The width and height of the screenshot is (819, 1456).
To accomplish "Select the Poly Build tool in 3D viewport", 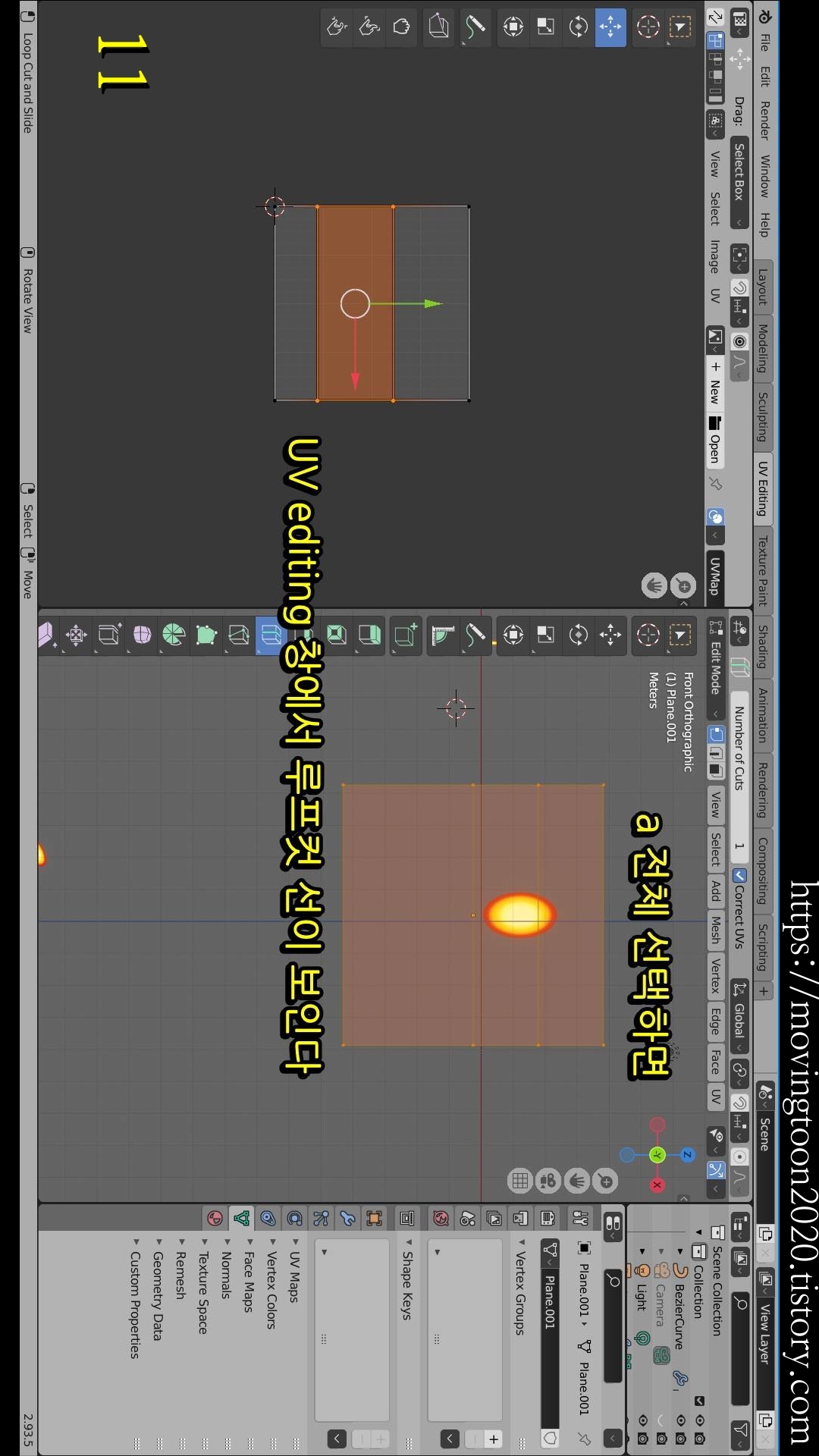I will click(x=206, y=635).
